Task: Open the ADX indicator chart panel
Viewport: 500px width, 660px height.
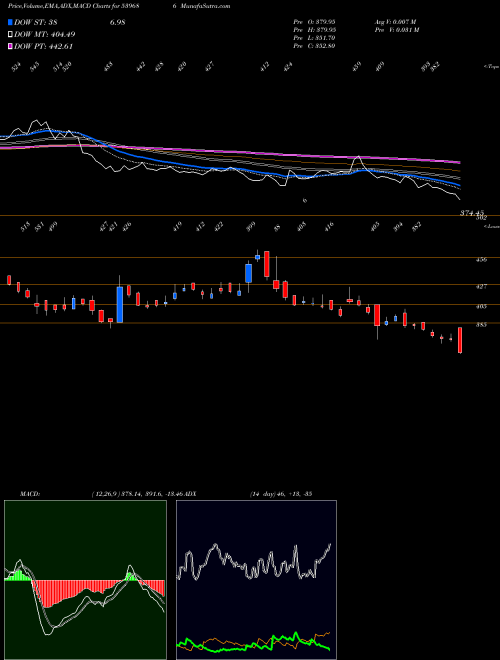Action: tap(256, 580)
